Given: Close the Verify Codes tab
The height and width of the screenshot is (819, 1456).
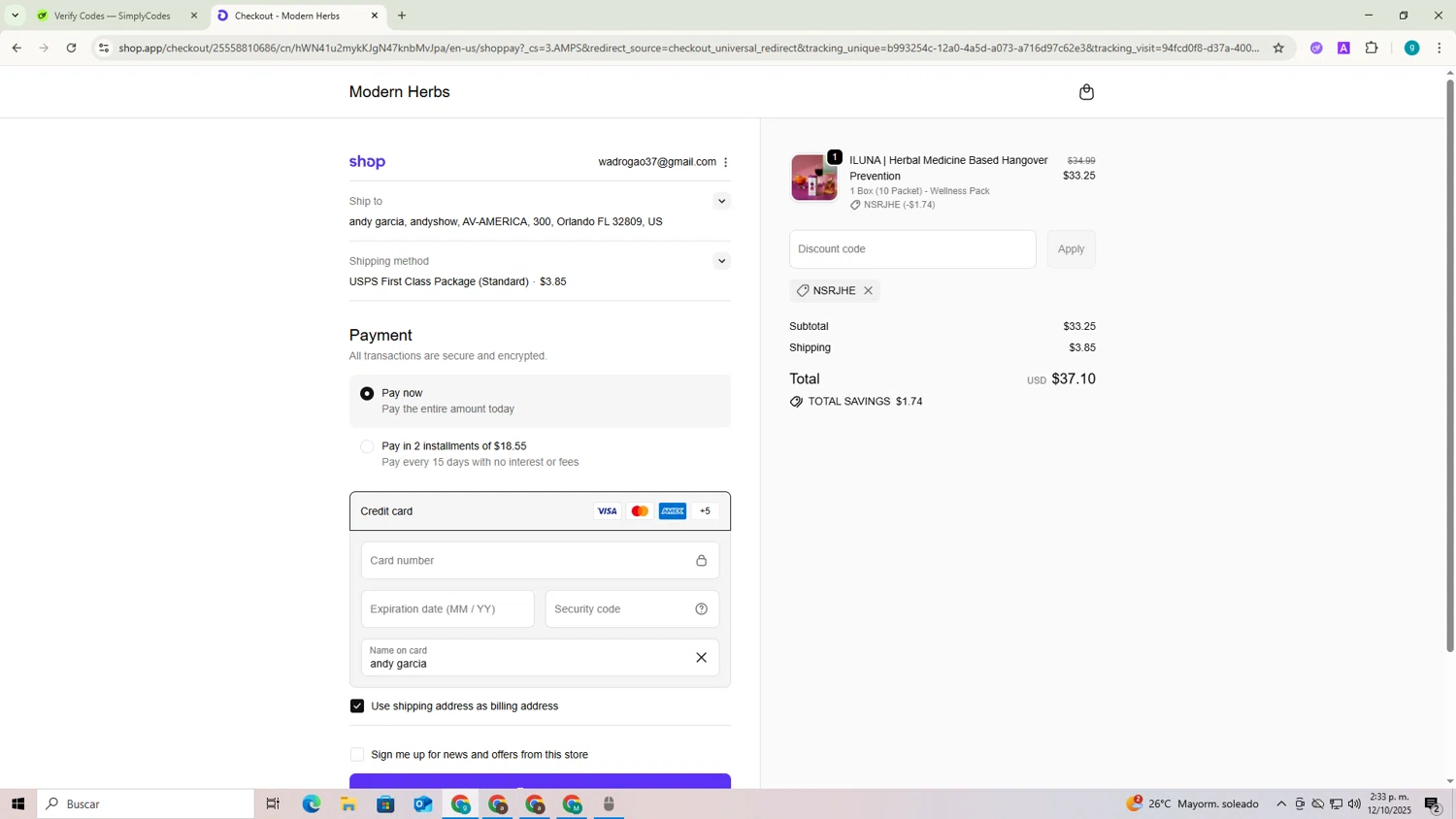Looking at the screenshot, I should [194, 16].
